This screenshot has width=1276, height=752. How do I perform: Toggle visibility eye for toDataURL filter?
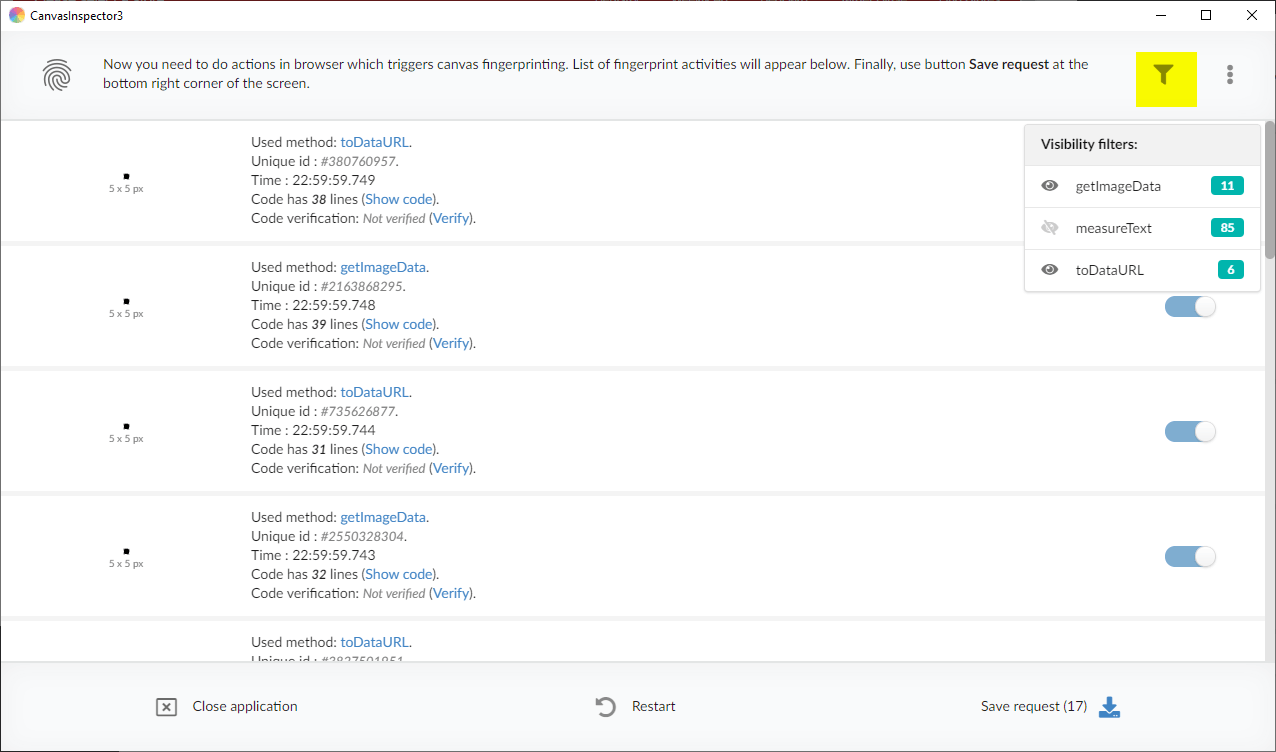click(x=1050, y=270)
